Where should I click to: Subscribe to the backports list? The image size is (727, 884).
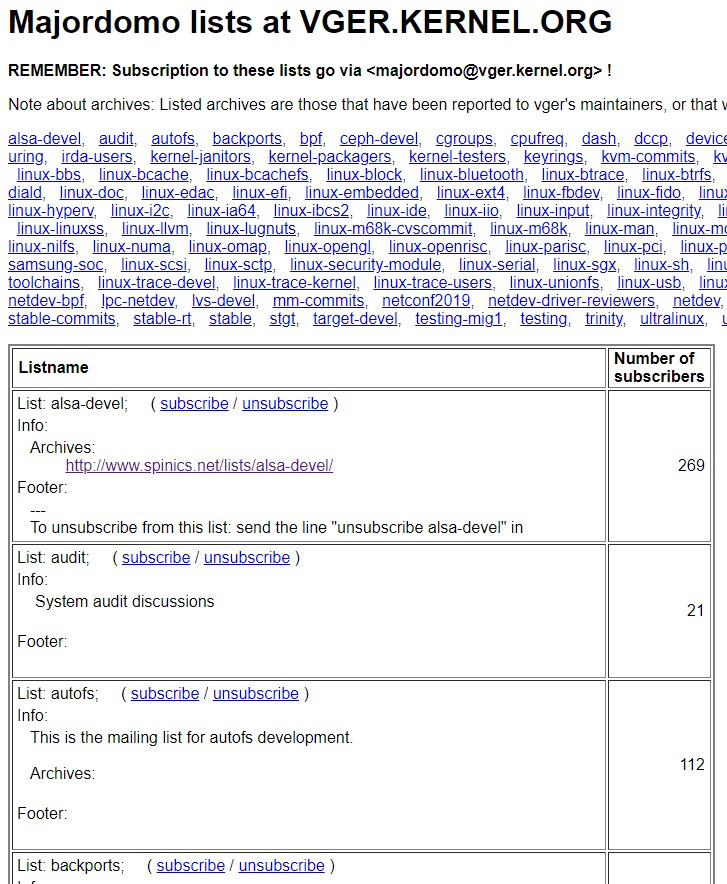[x=190, y=866]
